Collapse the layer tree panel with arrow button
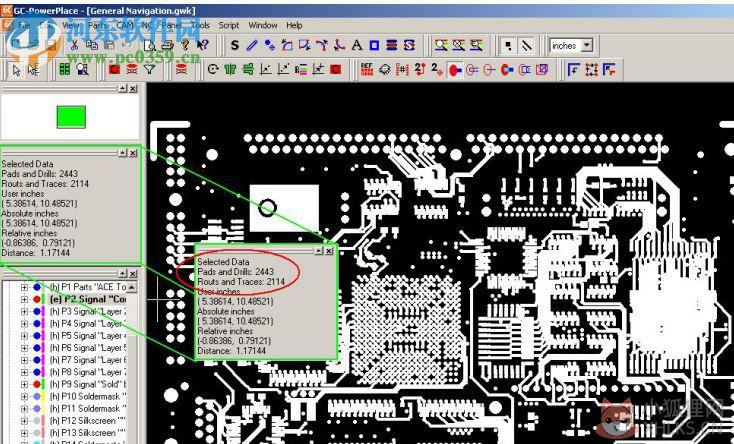 pyautogui.click(x=122, y=274)
